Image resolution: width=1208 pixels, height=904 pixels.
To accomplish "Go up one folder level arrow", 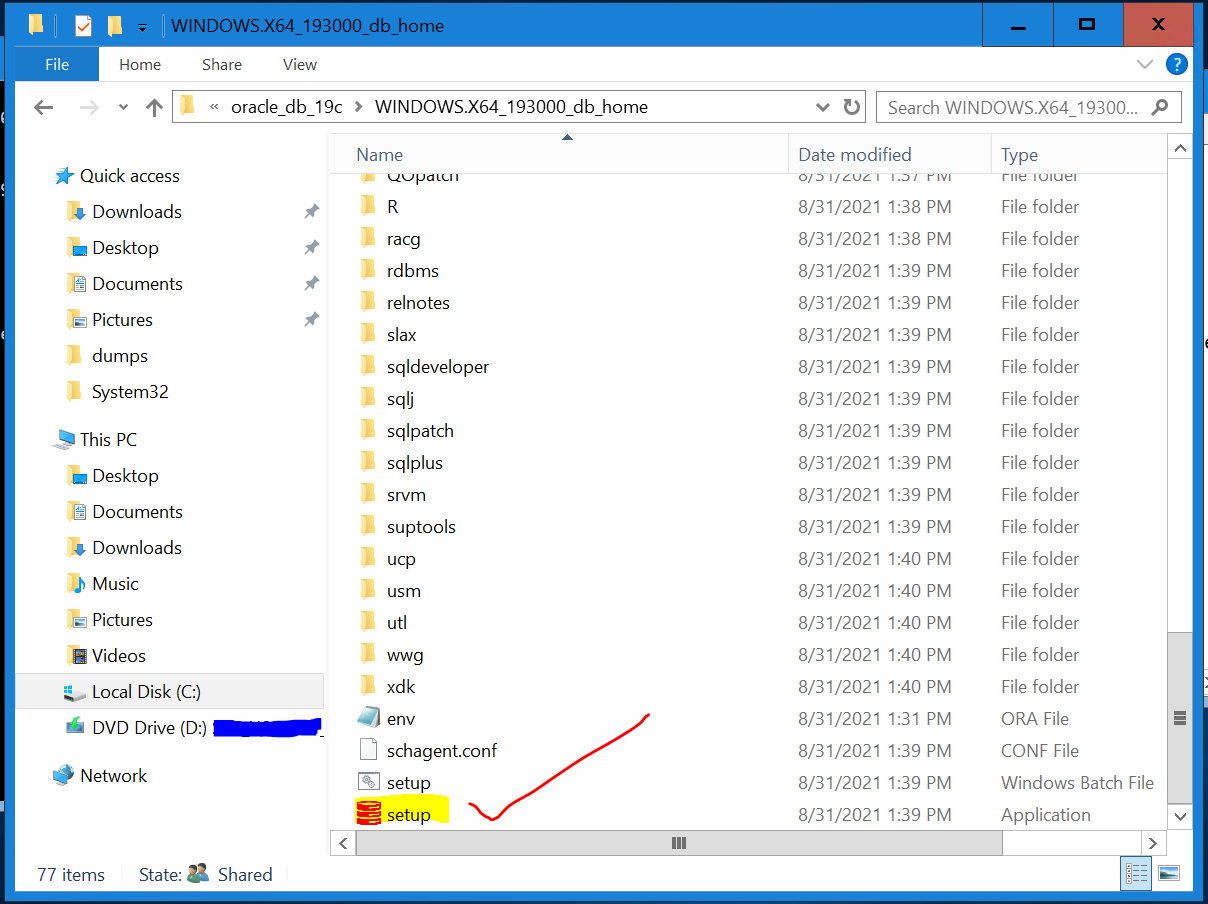I will point(154,107).
